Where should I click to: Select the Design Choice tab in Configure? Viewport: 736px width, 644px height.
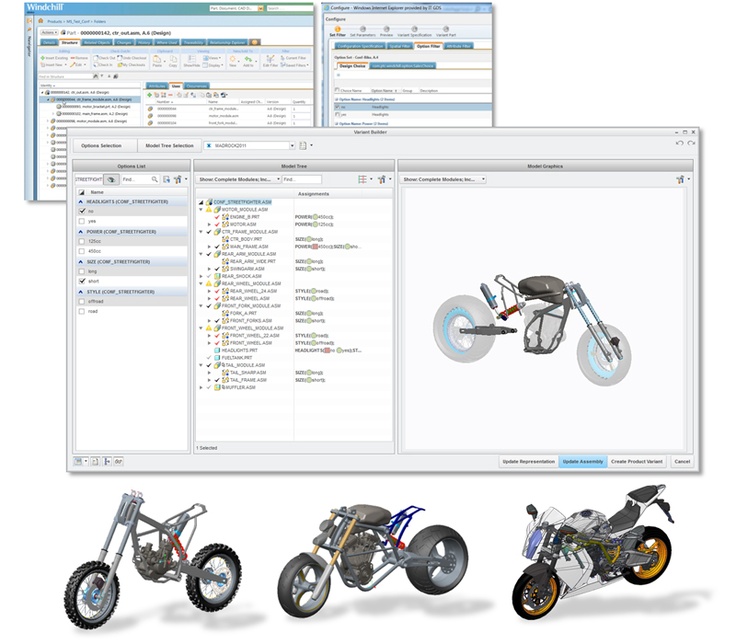(352, 66)
